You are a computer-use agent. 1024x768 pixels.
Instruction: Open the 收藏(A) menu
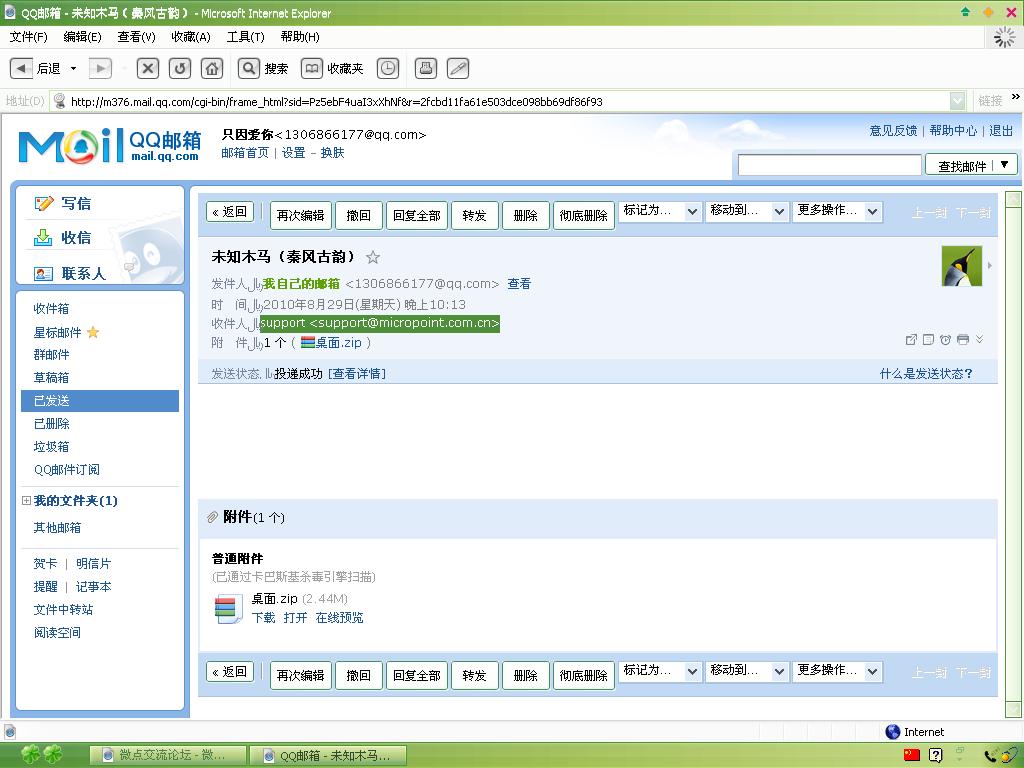click(191, 37)
